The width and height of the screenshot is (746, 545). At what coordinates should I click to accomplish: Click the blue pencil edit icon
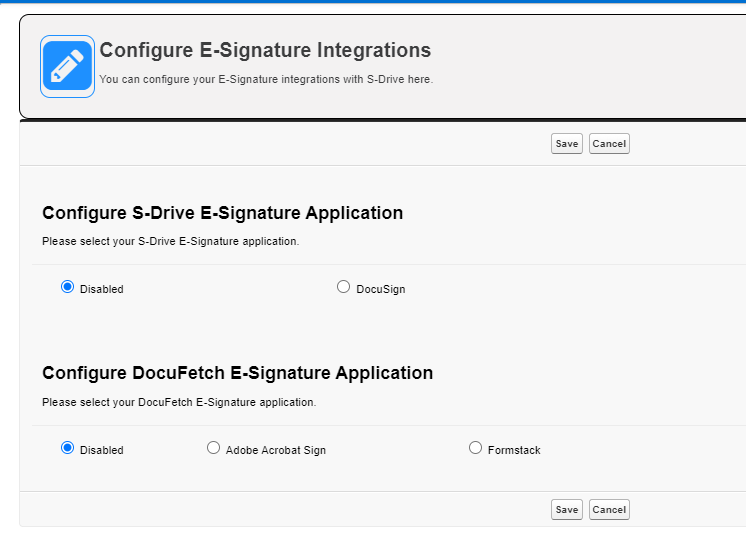[67, 67]
